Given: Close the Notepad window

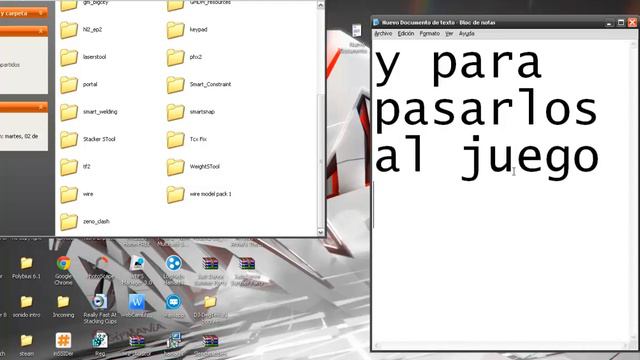Looking at the screenshot, I should [632, 22].
